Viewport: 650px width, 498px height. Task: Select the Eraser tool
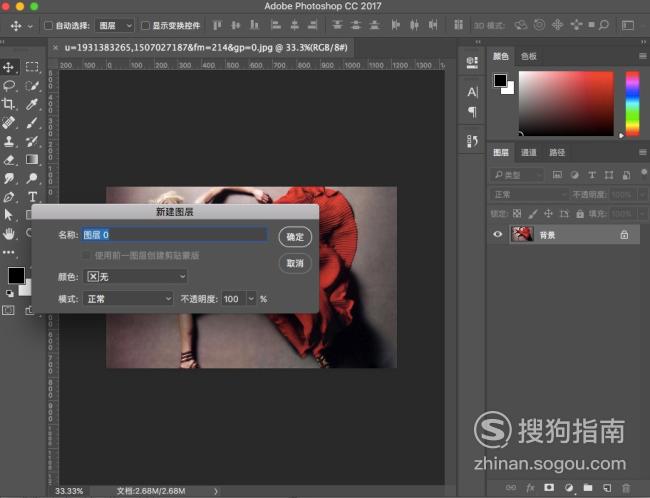coord(9,160)
